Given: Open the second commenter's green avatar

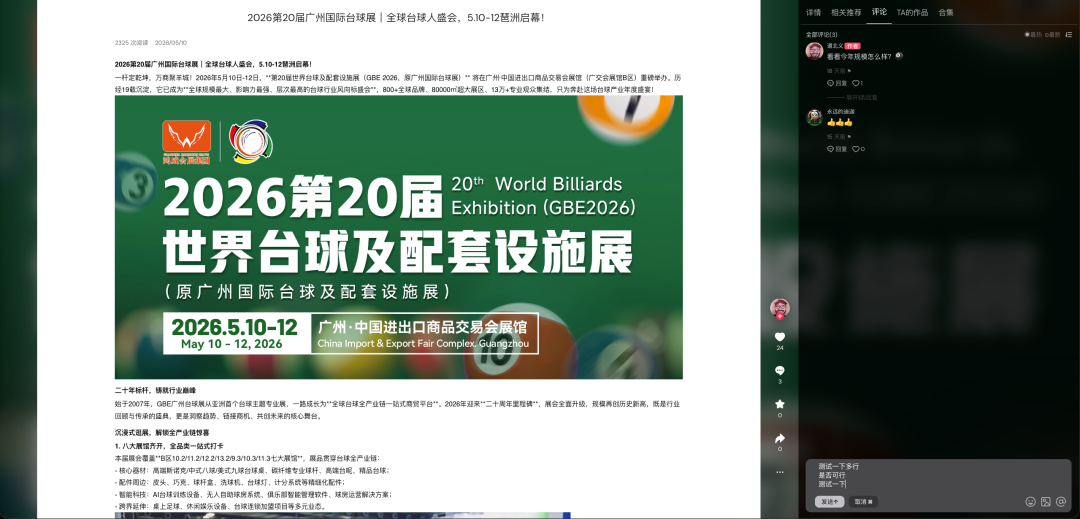Looking at the screenshot, I should [814, 116].
